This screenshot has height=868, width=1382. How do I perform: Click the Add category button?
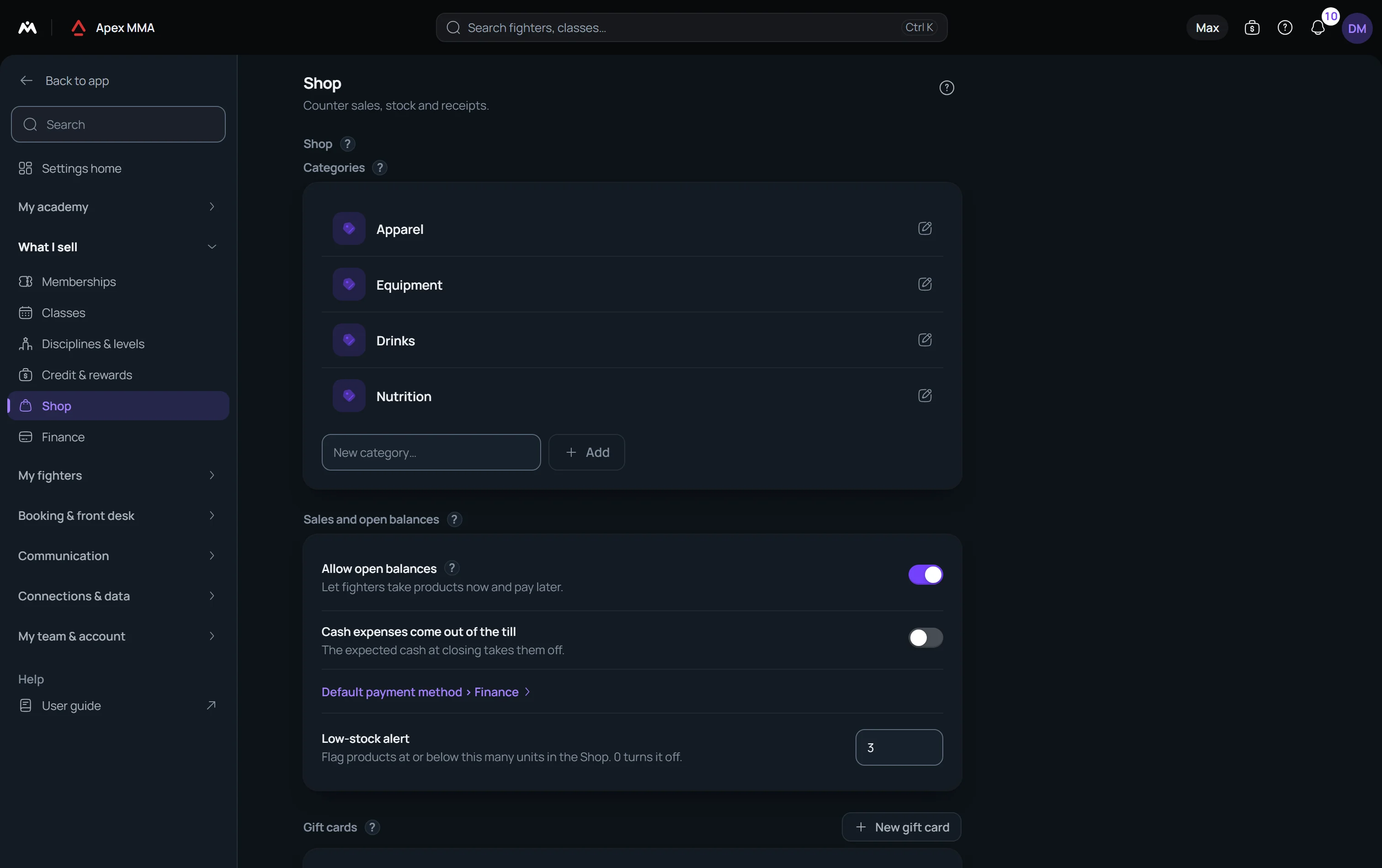pos(586,452)
